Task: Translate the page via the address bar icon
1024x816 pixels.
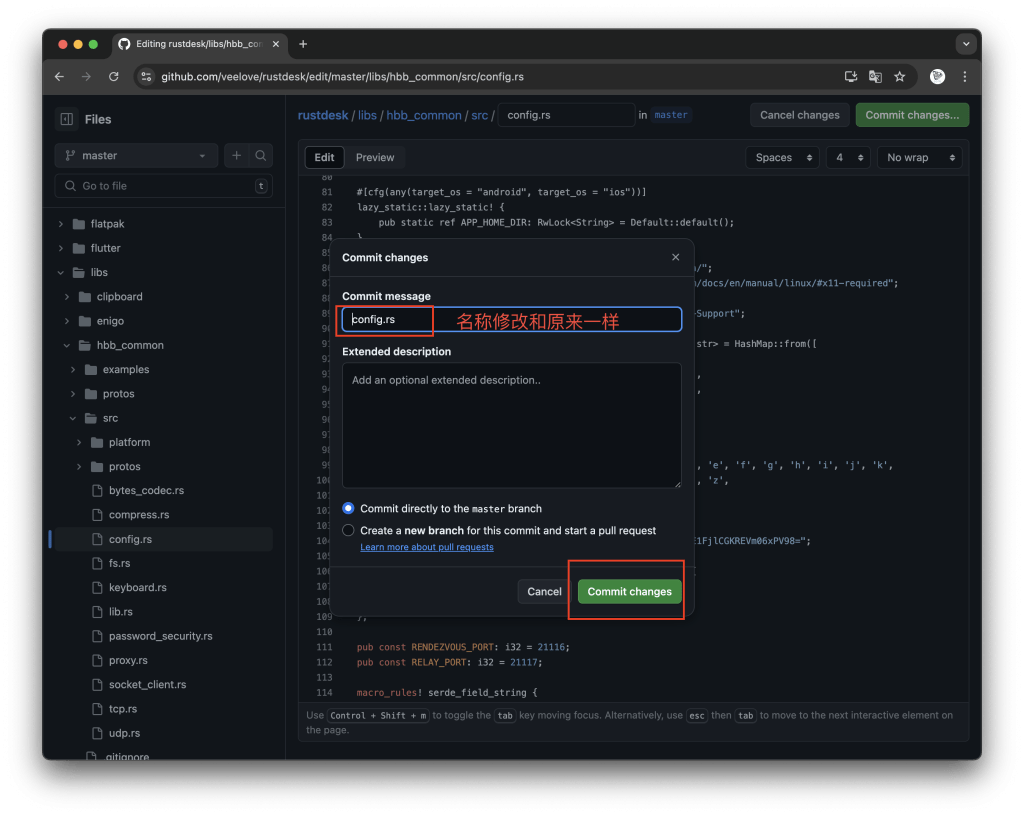Action: pyautogui.click(x=875, y=76)
